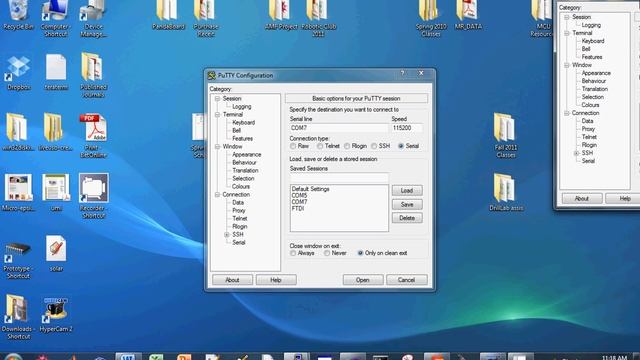This screenshot has width=640, height=360.
Task: Select the MR_DATA PDF icon
Action: point(468,12)
